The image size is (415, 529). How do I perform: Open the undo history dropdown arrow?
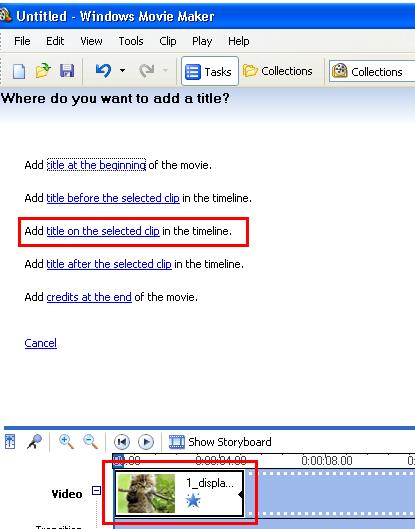pyautogui.click(x=122, y=71)
